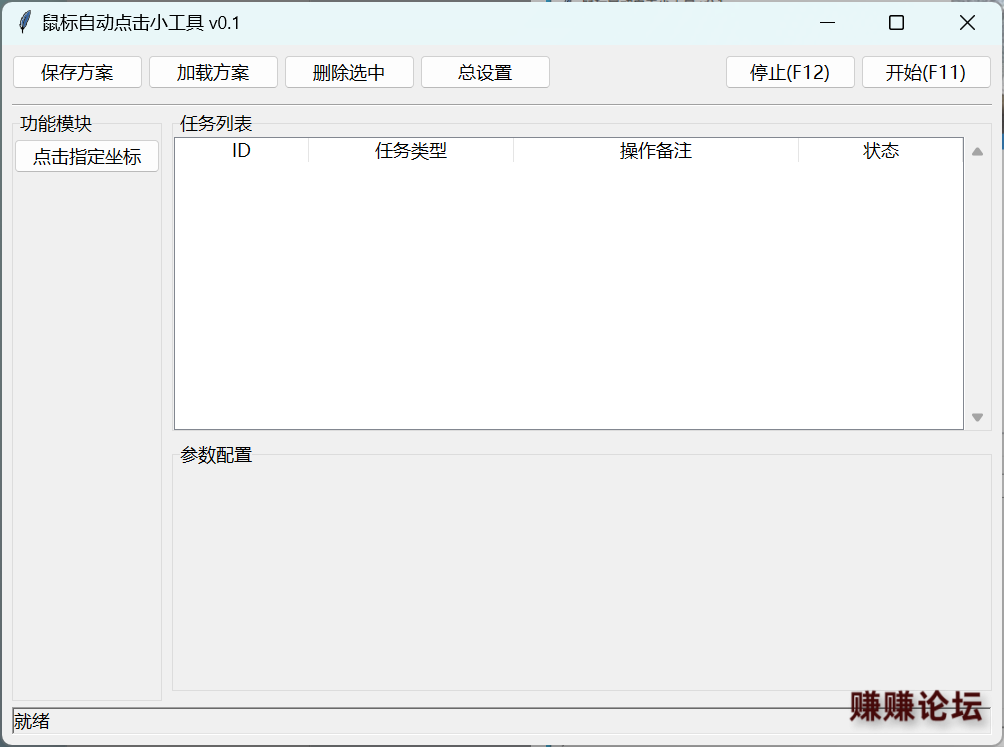Click the task list scrollbar down arrow
This screenshot has width=1004, height=747.
click(977, 417)
